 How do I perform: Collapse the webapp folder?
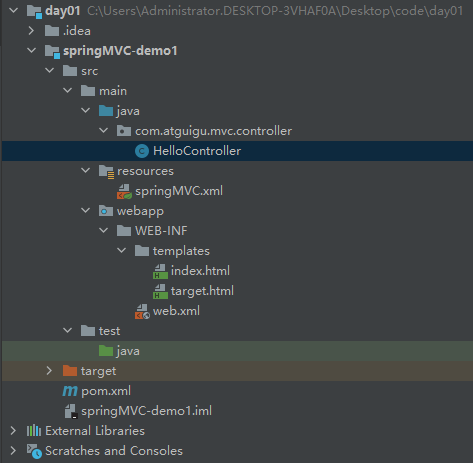coord(85,211)
